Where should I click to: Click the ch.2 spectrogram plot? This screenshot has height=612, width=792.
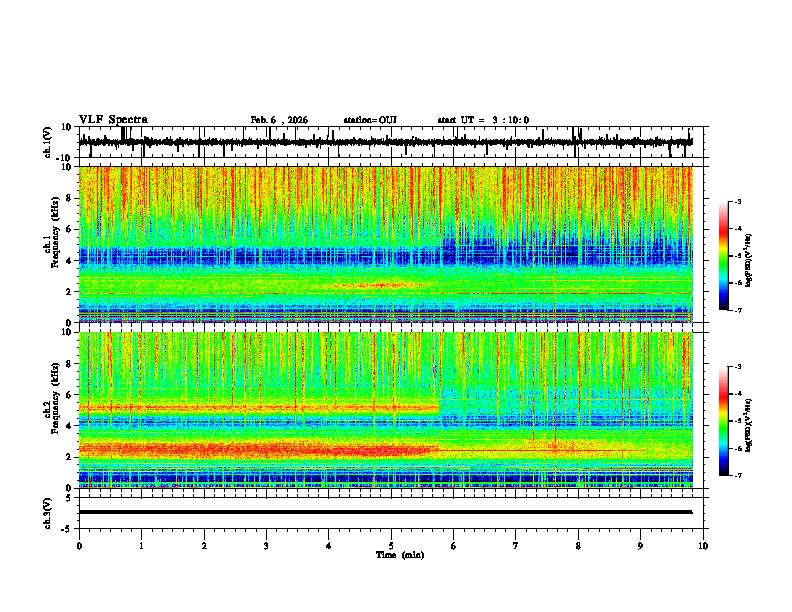tap(386, 410)
